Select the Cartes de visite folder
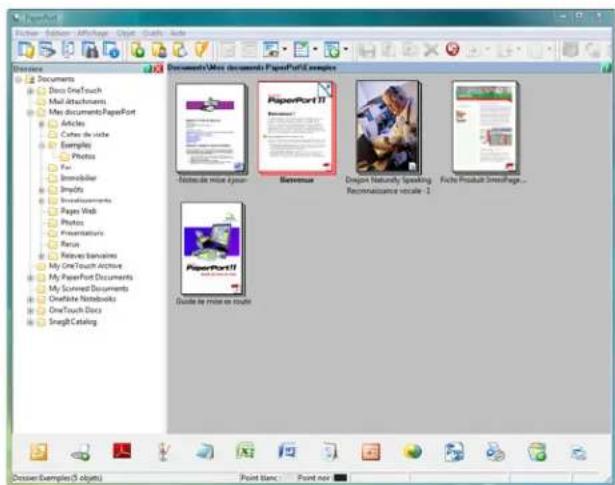This screenshot has width=615, height=485. [x=85, y=134]
